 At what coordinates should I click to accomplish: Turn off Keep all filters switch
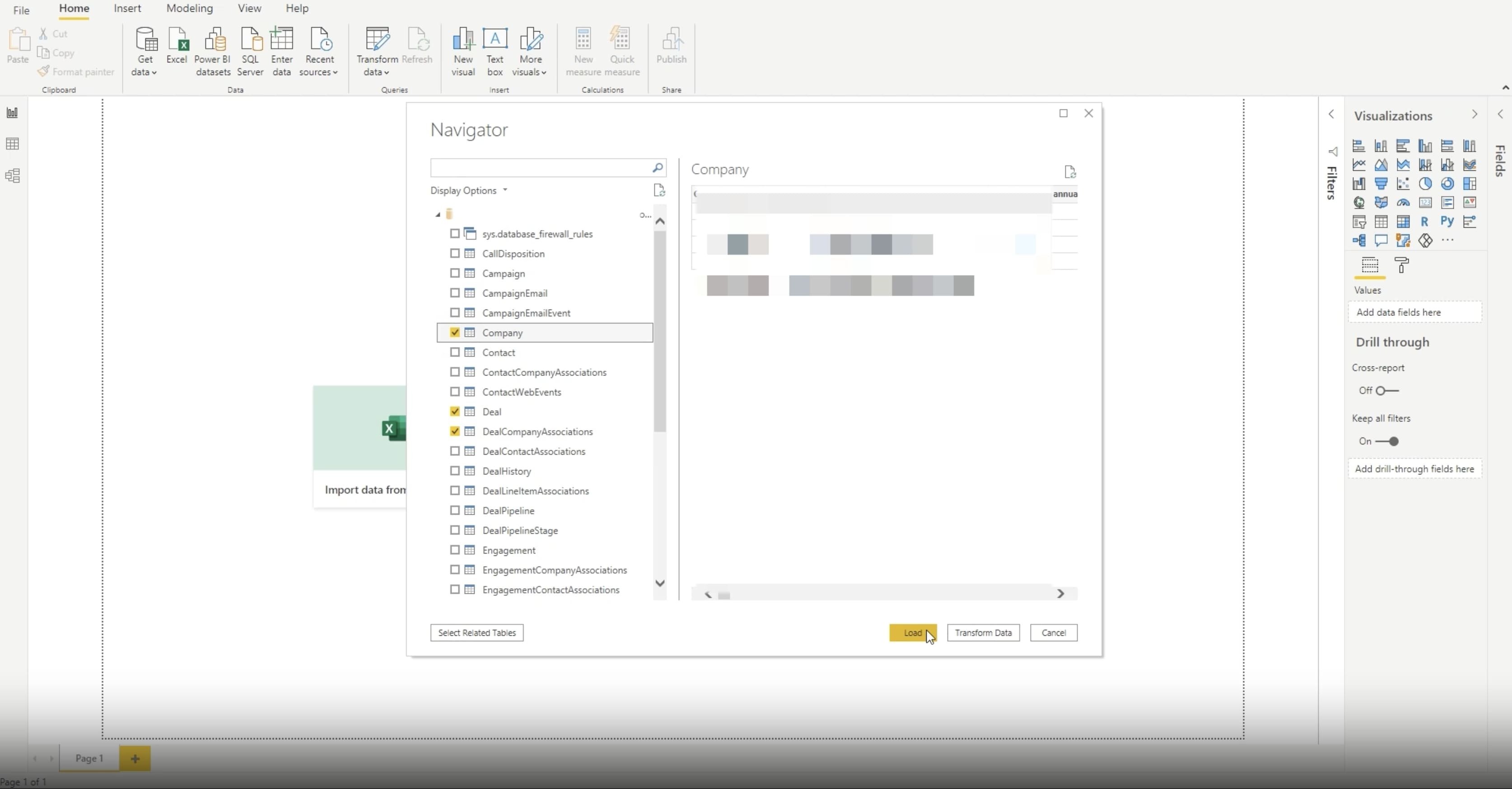coord(1387,441)
